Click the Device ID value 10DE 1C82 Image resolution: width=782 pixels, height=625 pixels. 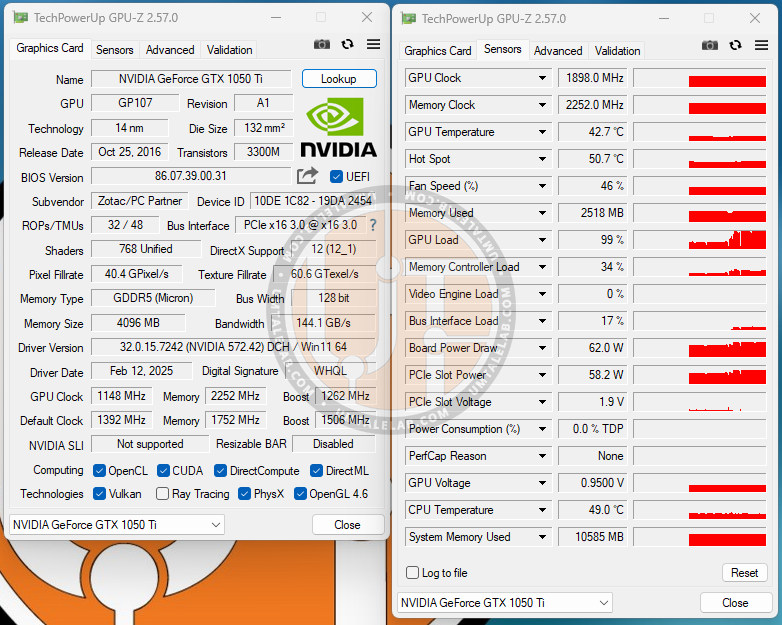point(313,201)
